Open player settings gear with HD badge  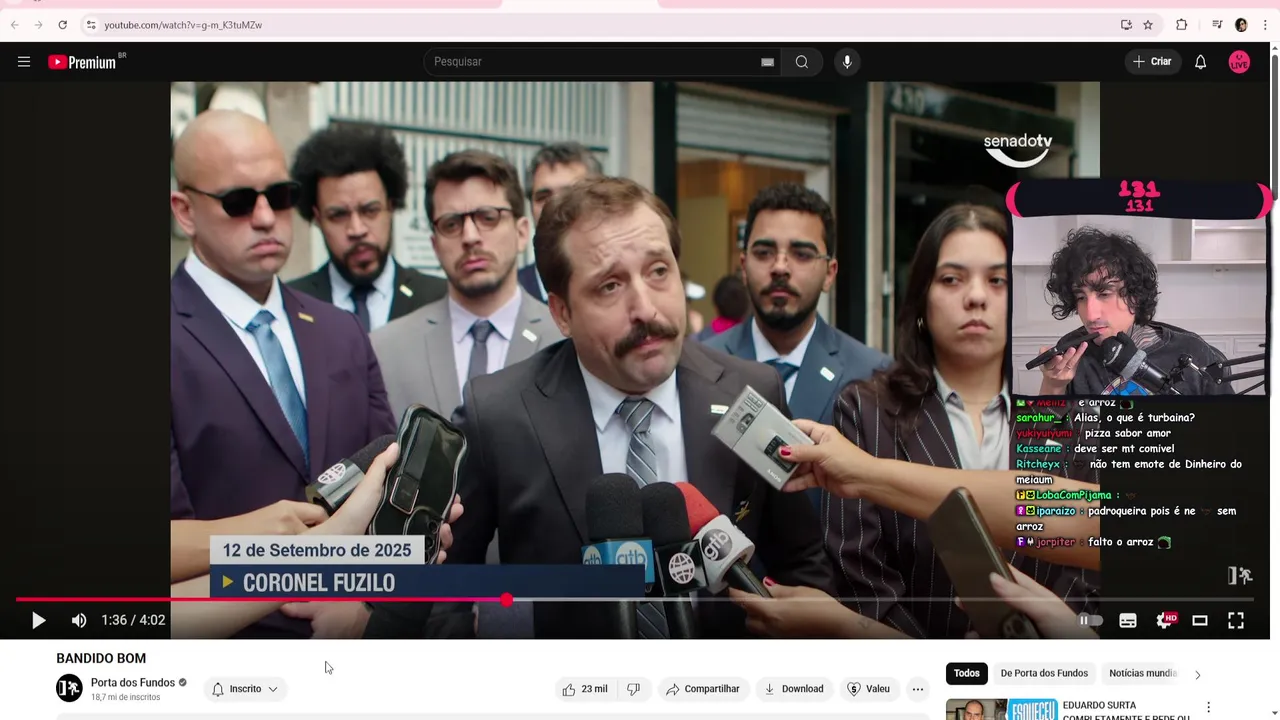tap(1165, 621)
